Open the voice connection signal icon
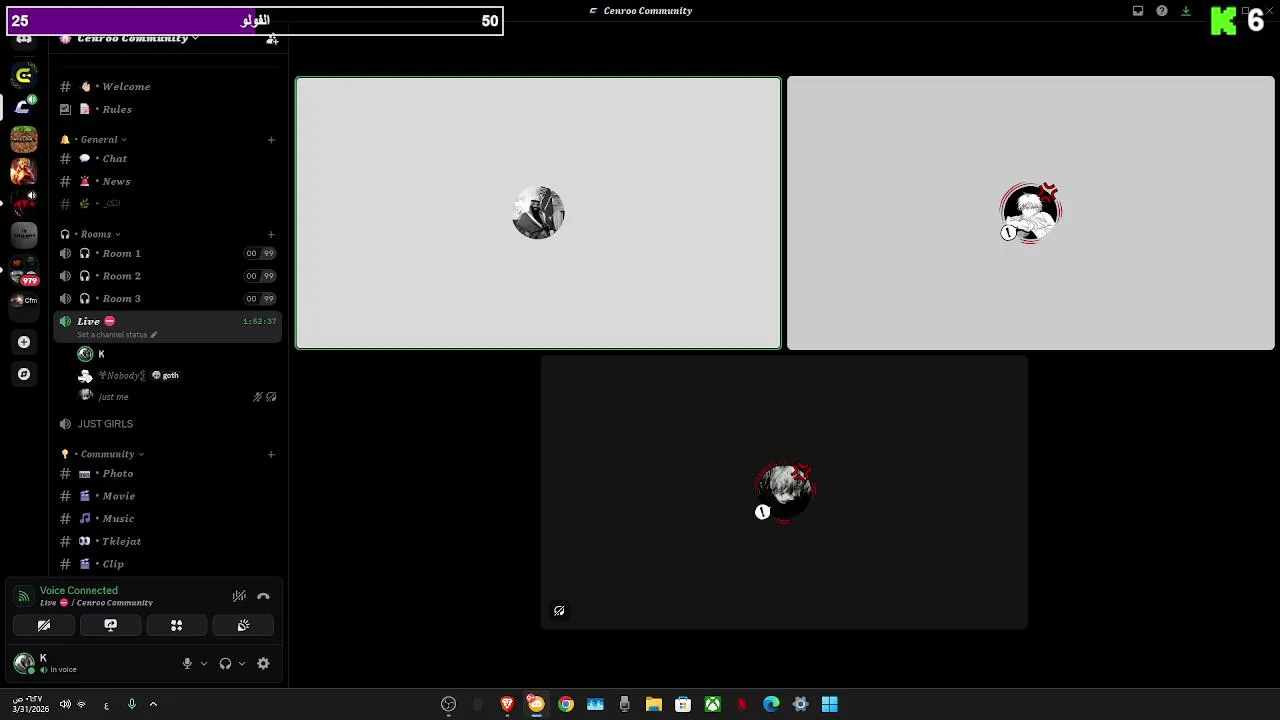 24,596
